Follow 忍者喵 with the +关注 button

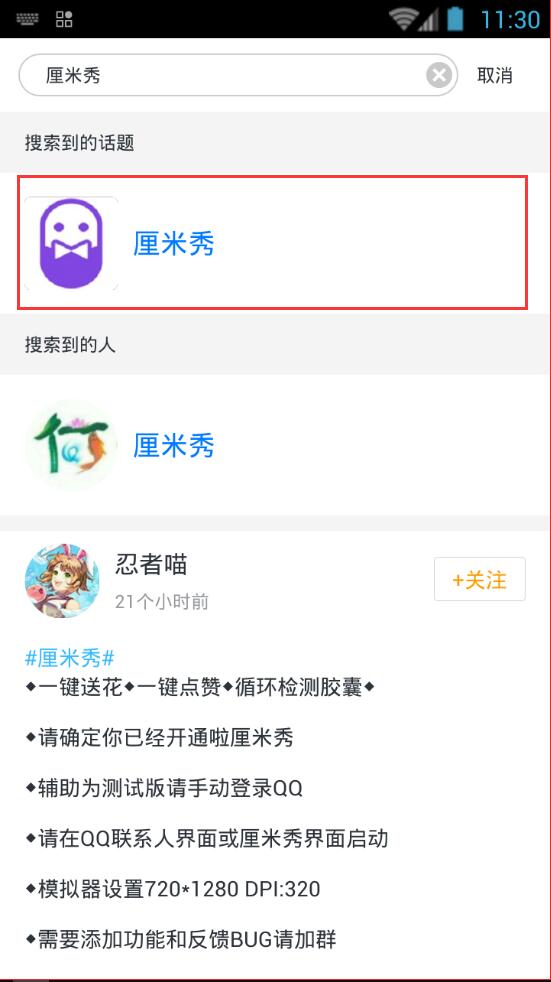click(x=480, y=579)
